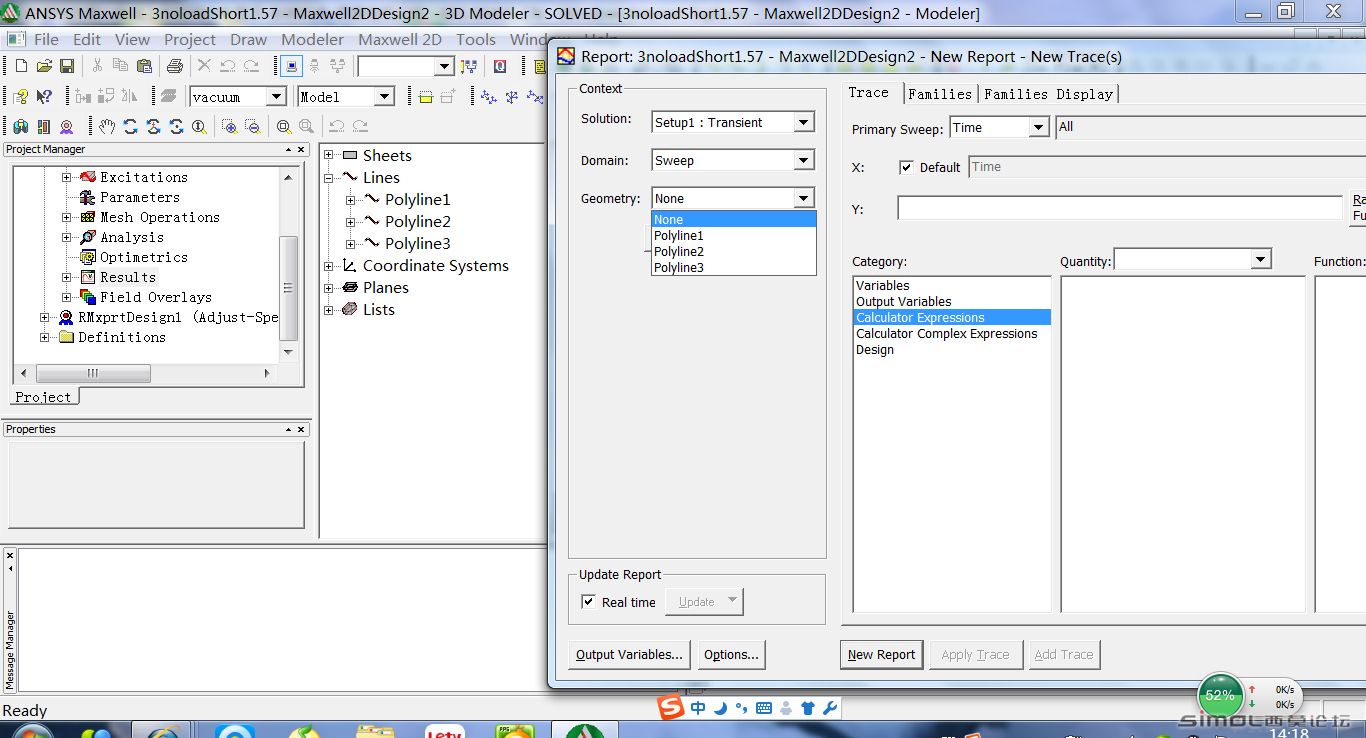The height and width of the screenshot is (738, 1366).
Task: Click the Copy icon in toolbar
Action: (120, 66)
